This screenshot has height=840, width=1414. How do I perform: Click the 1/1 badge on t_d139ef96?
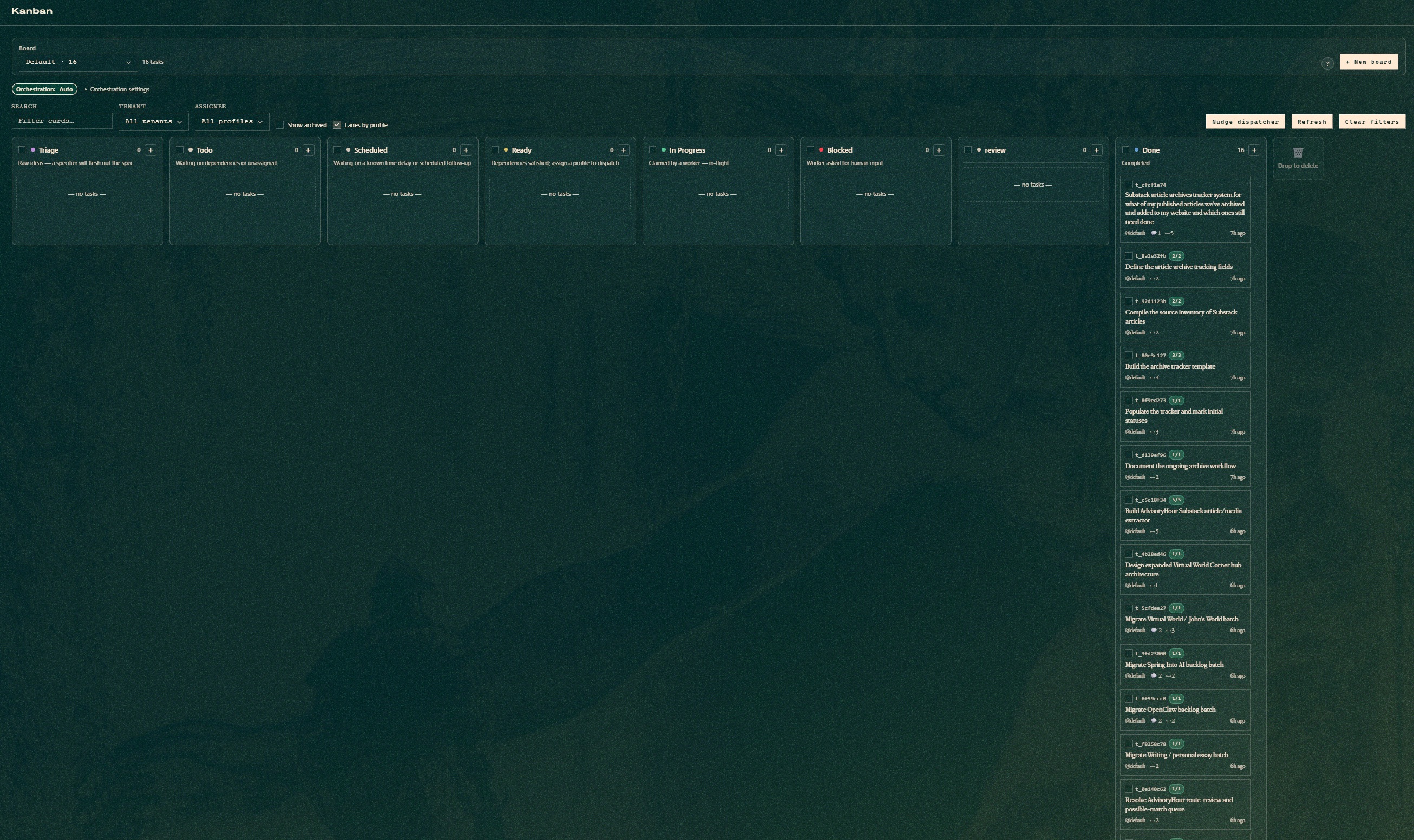(x=1176, y=455)
